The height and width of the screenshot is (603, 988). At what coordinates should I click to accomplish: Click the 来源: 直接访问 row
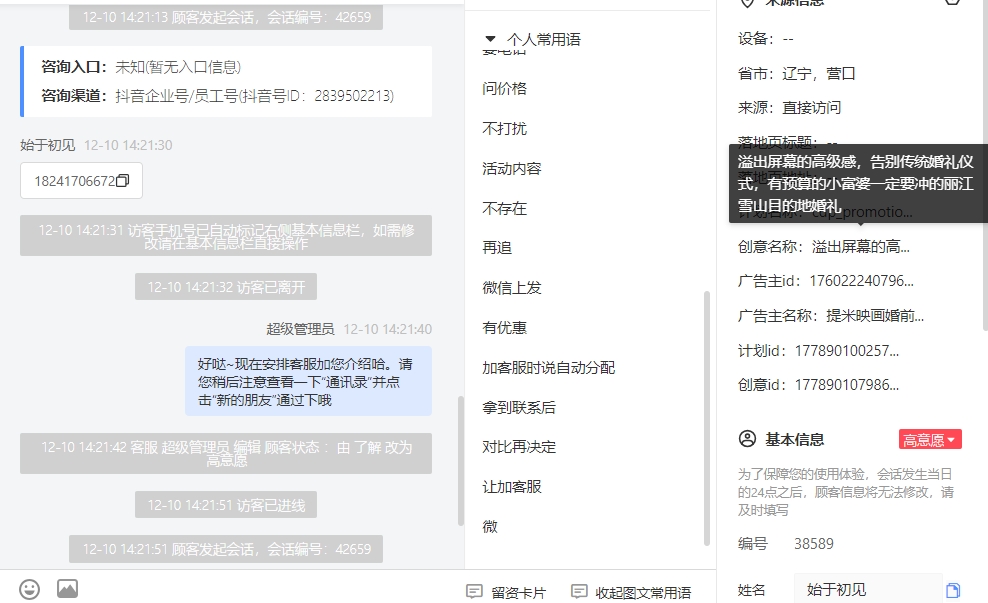tap(790, 108)
